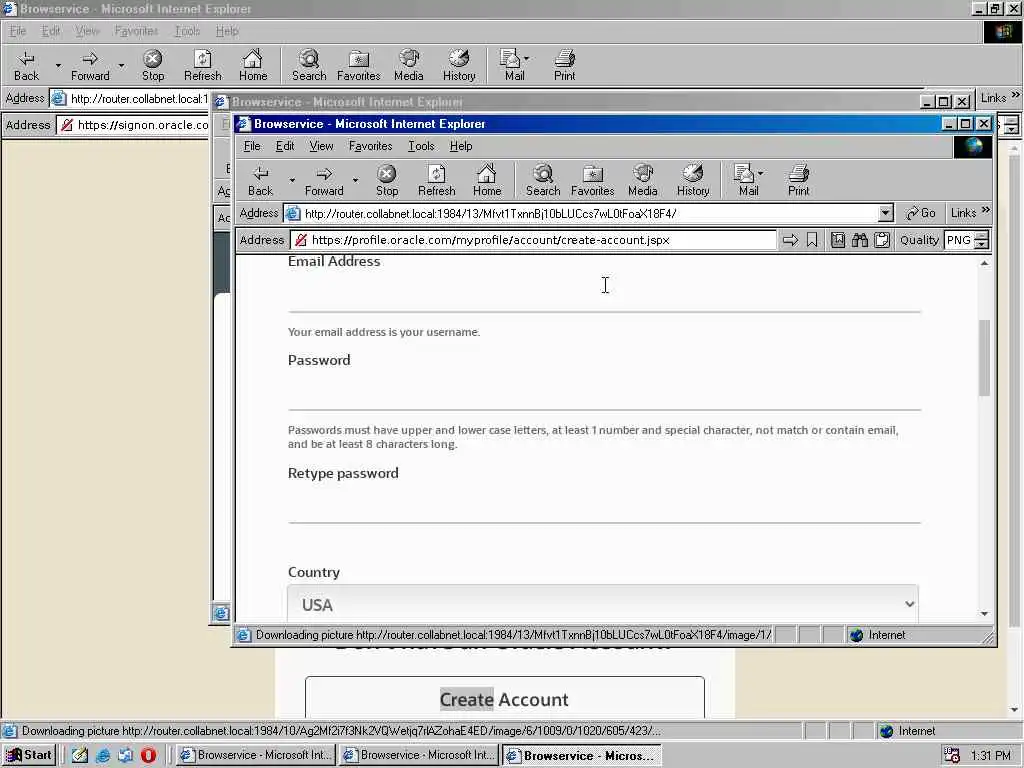Click the scroll down arrow of the front window
The image size is (1024, 768).
(984, 613)
